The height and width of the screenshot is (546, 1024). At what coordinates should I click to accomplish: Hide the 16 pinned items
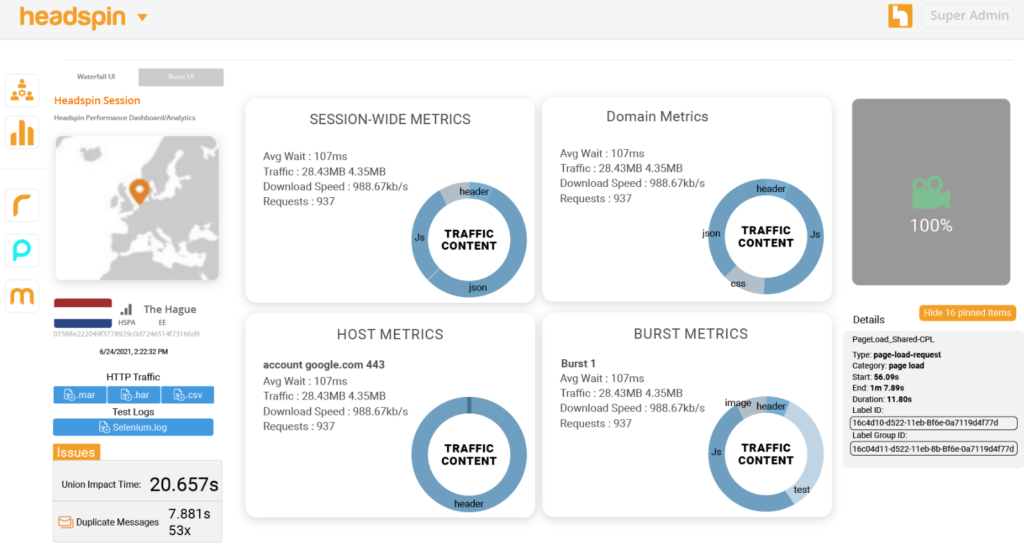(967, 313)
